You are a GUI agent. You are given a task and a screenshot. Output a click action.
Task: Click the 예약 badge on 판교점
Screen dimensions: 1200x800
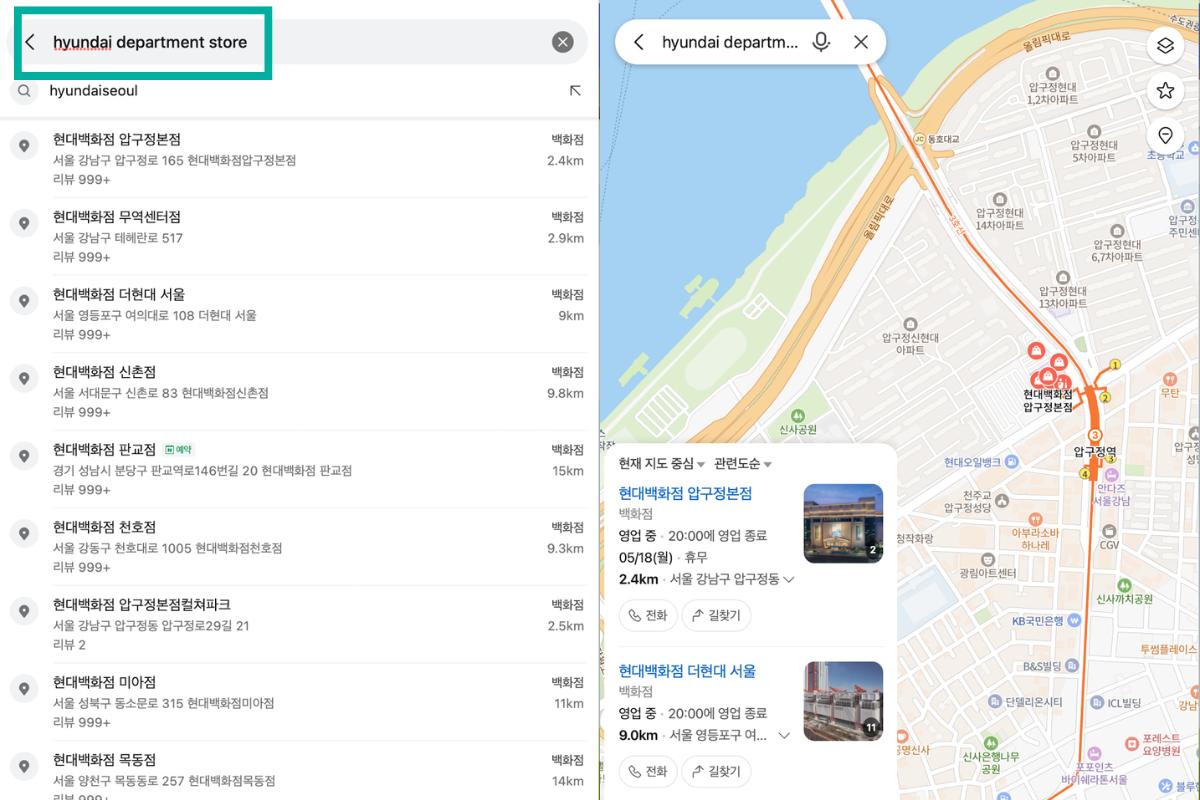(178, 450)
